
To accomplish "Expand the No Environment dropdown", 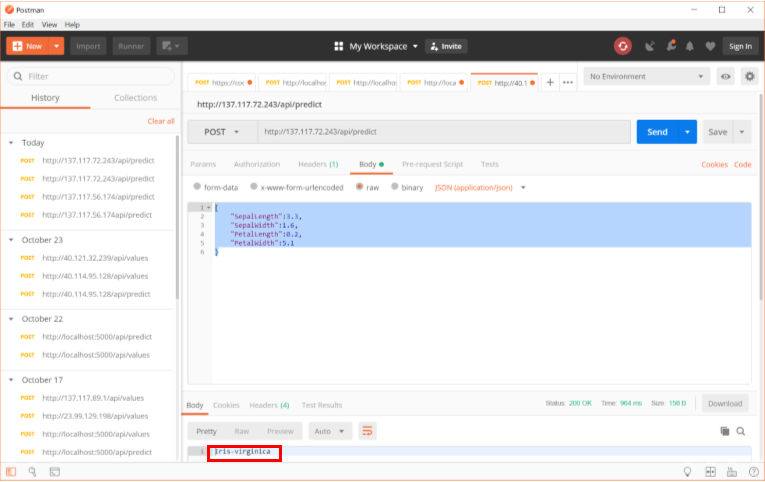I will (x=647, y=76).
